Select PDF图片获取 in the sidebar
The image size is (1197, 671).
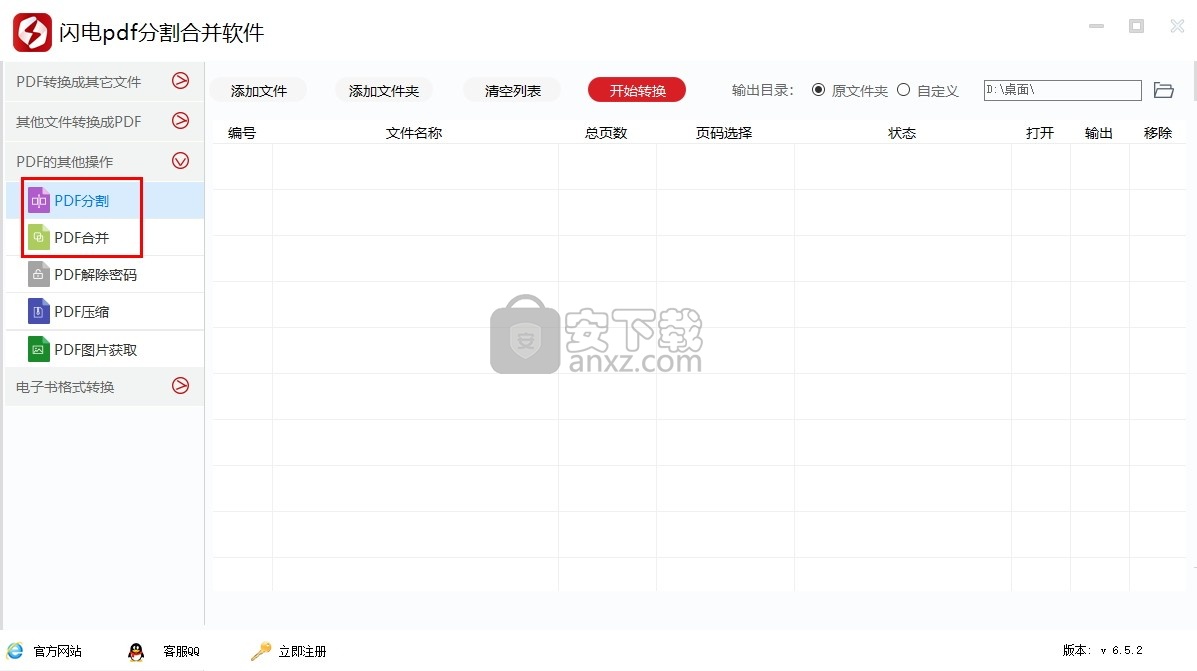pyautogui.click(x=105, y=349)
